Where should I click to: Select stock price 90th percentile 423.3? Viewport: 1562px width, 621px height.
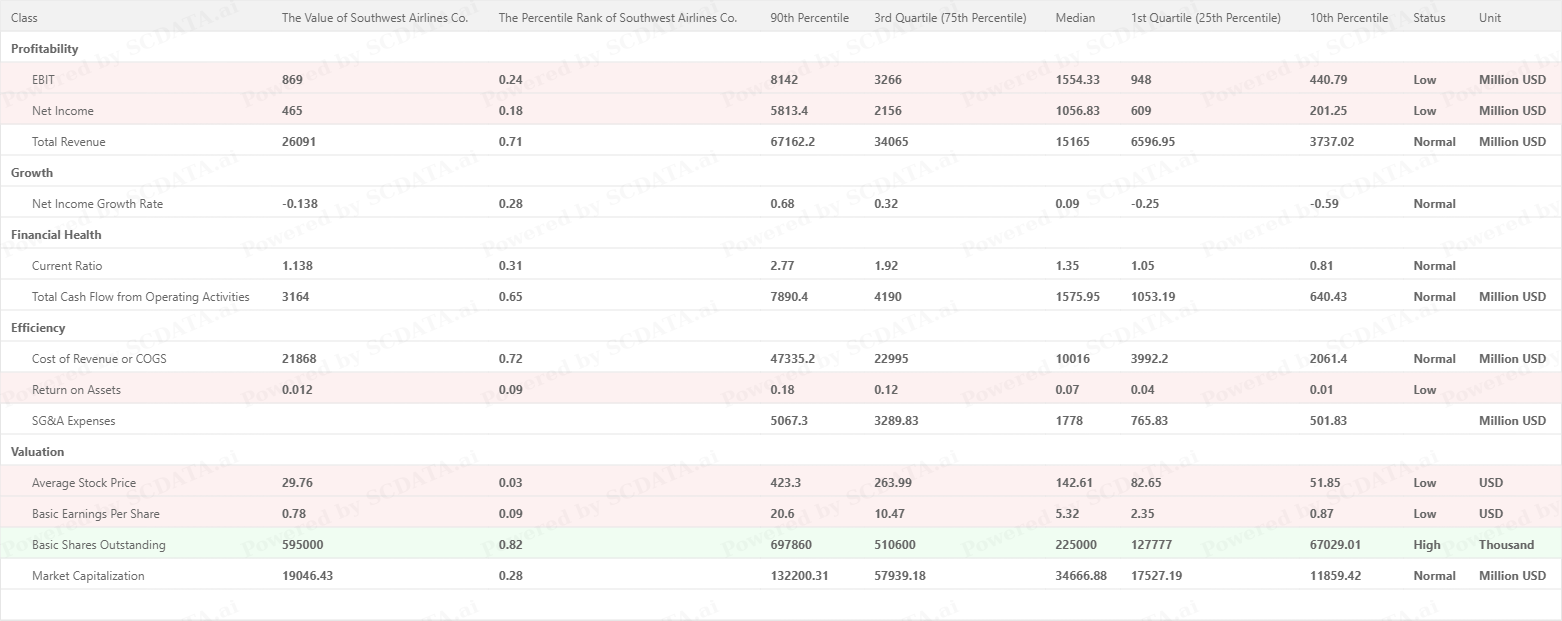coord(786,483)
